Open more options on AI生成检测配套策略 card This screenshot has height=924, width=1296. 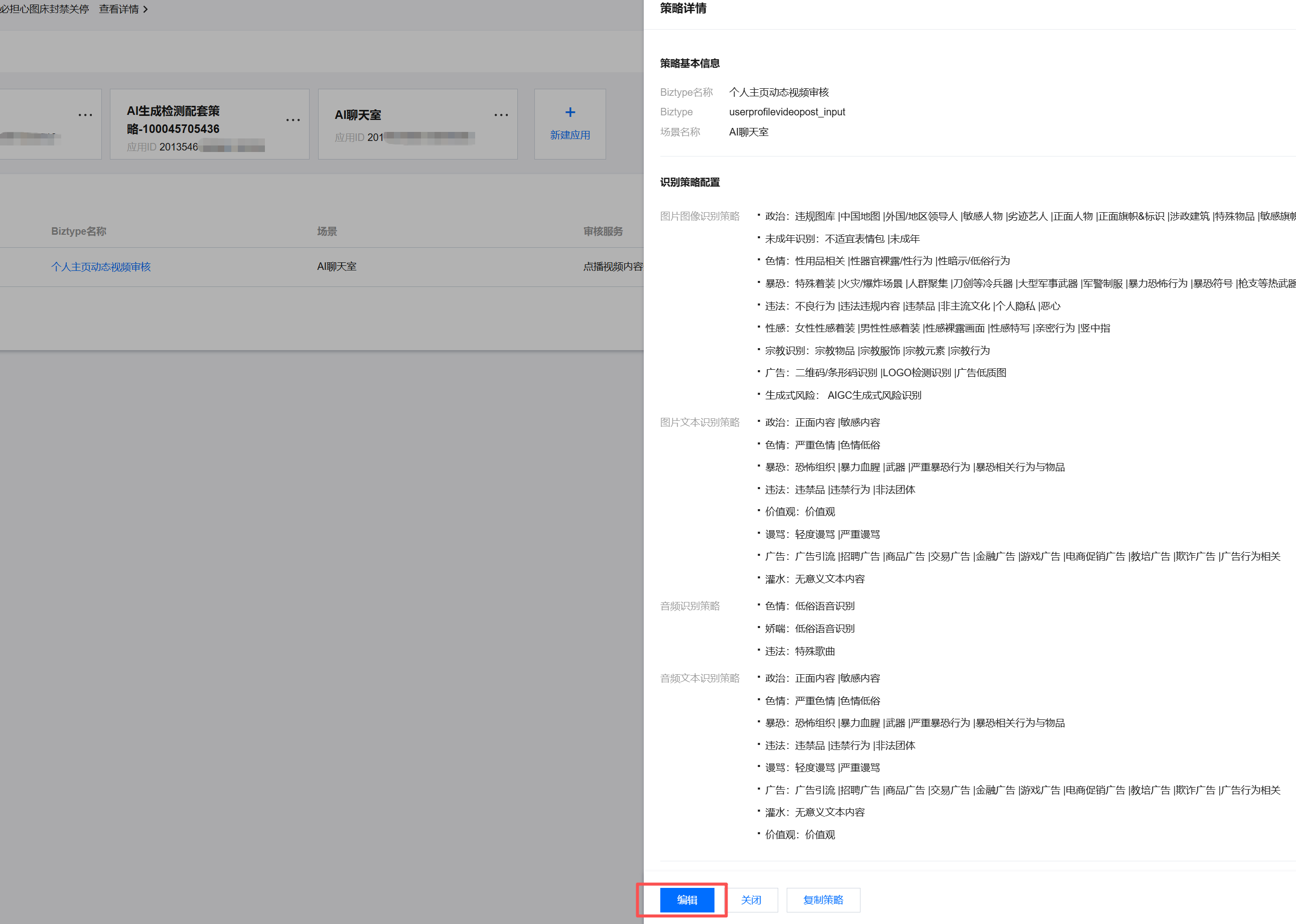293,119
